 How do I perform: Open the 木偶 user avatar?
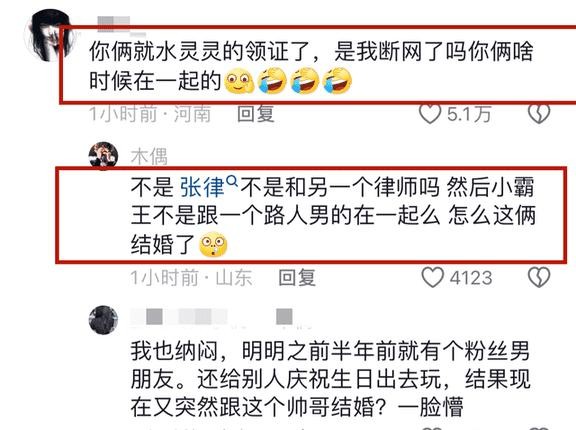pos(103,155)
